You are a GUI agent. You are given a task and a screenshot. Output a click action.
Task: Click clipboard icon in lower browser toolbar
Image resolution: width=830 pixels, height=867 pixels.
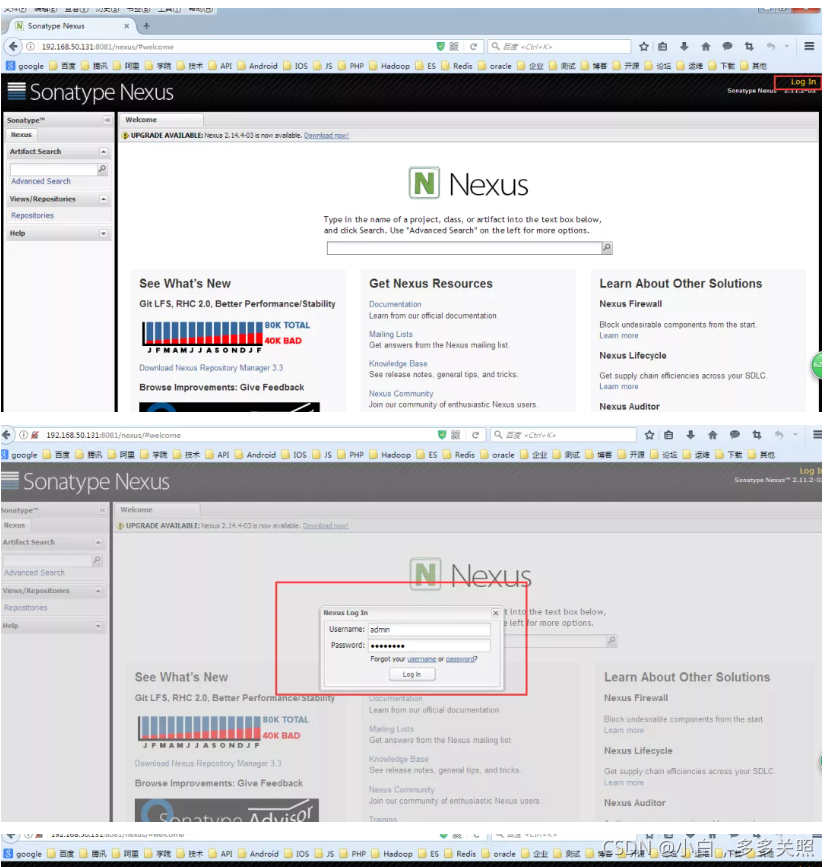point(669,435)
